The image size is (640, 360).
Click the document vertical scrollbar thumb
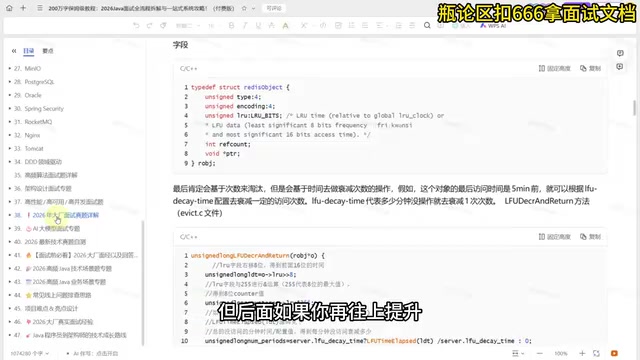pos(634,108)
